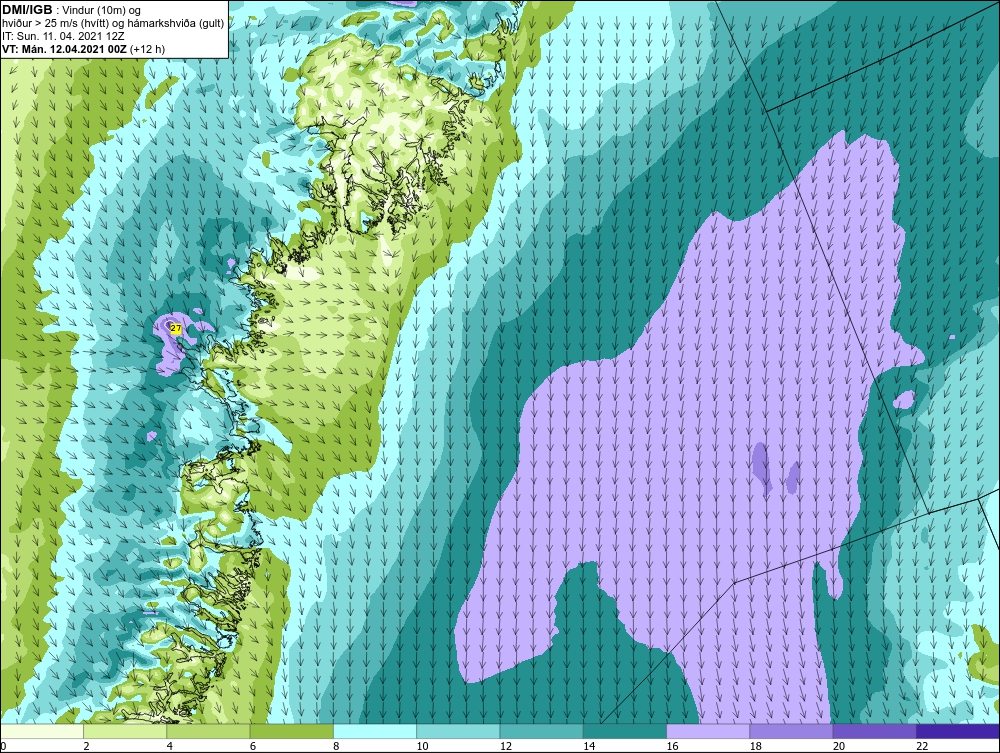Click the DMI/IGB title text

(27, 10)
